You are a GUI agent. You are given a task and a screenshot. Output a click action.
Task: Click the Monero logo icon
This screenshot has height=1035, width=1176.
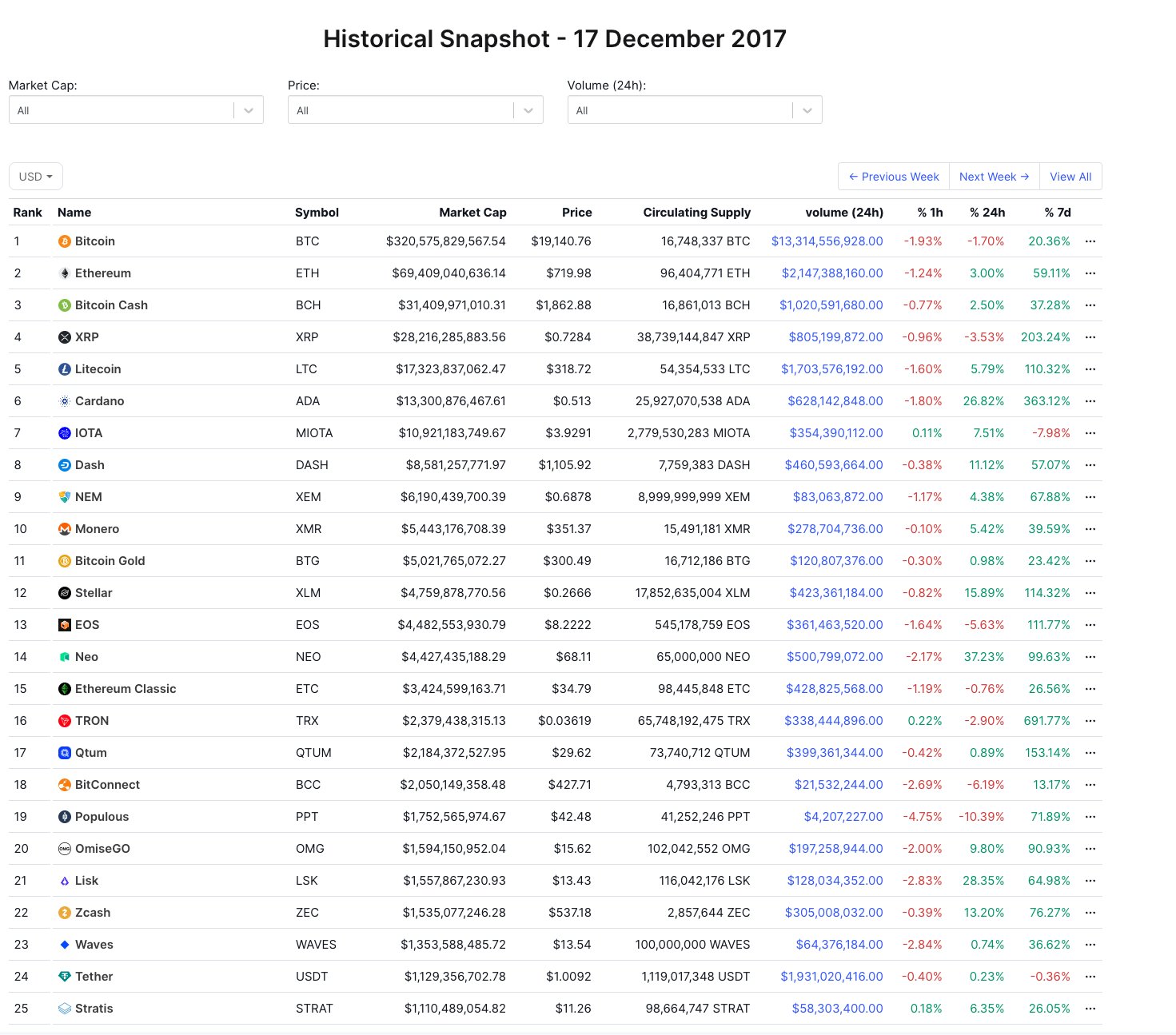(65, 529)
